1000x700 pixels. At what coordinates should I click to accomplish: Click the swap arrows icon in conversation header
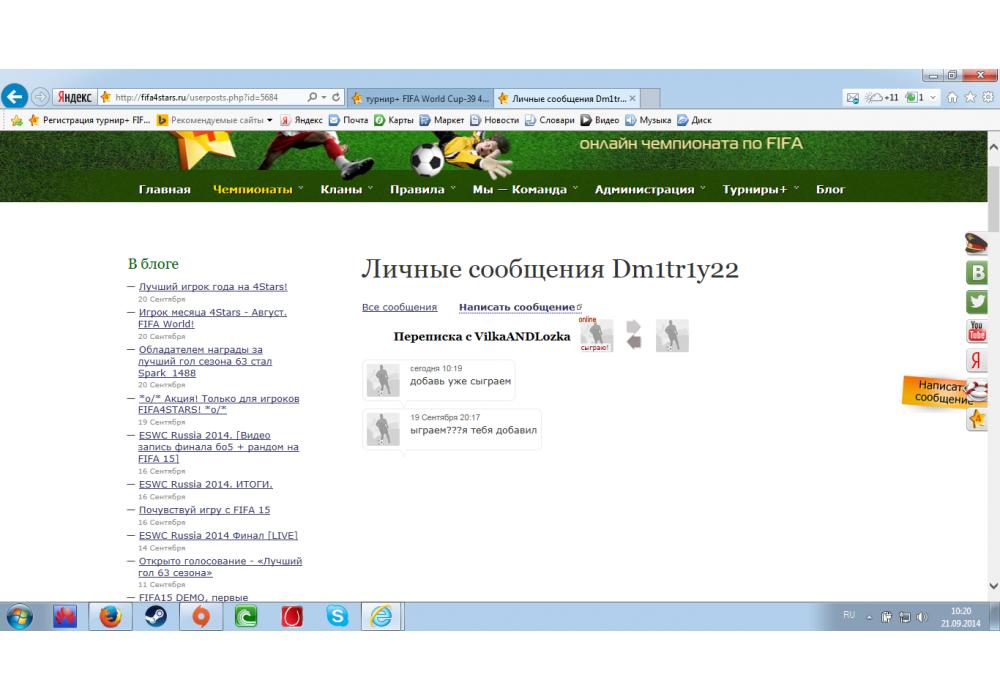pos(633,335)
